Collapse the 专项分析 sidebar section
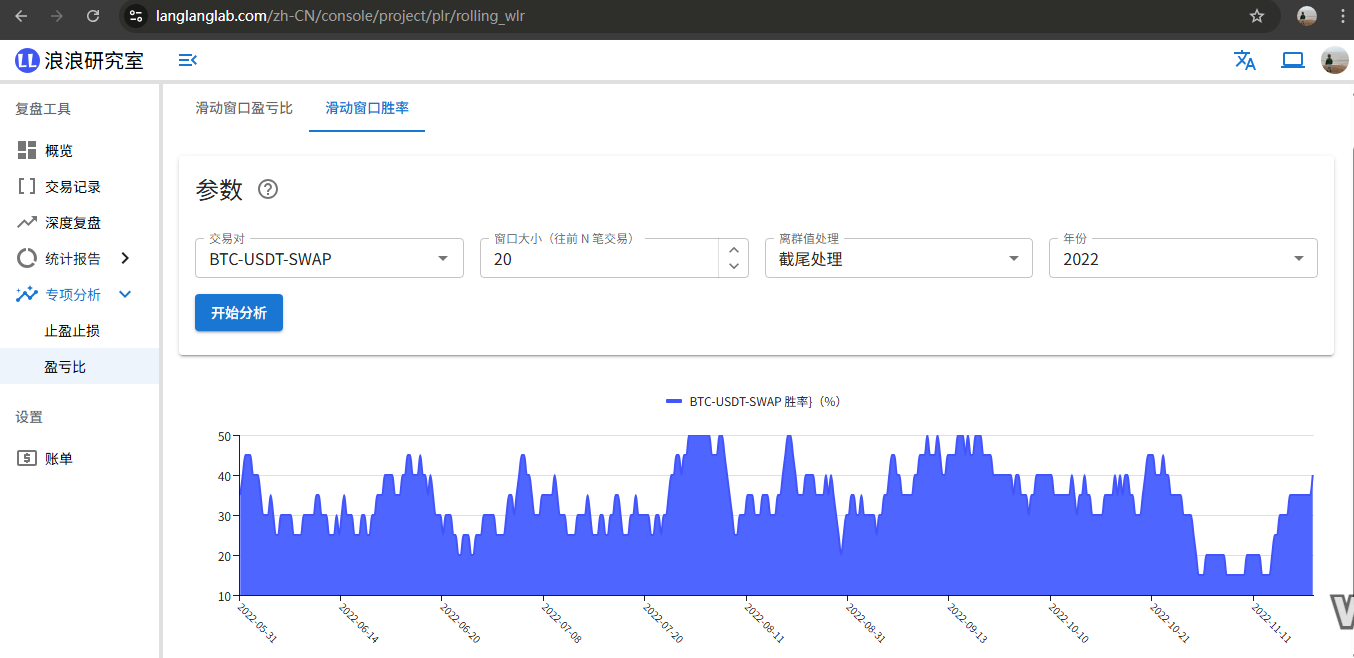The height and width of the screenshot is (658, 1354). (x=125, y=295)
